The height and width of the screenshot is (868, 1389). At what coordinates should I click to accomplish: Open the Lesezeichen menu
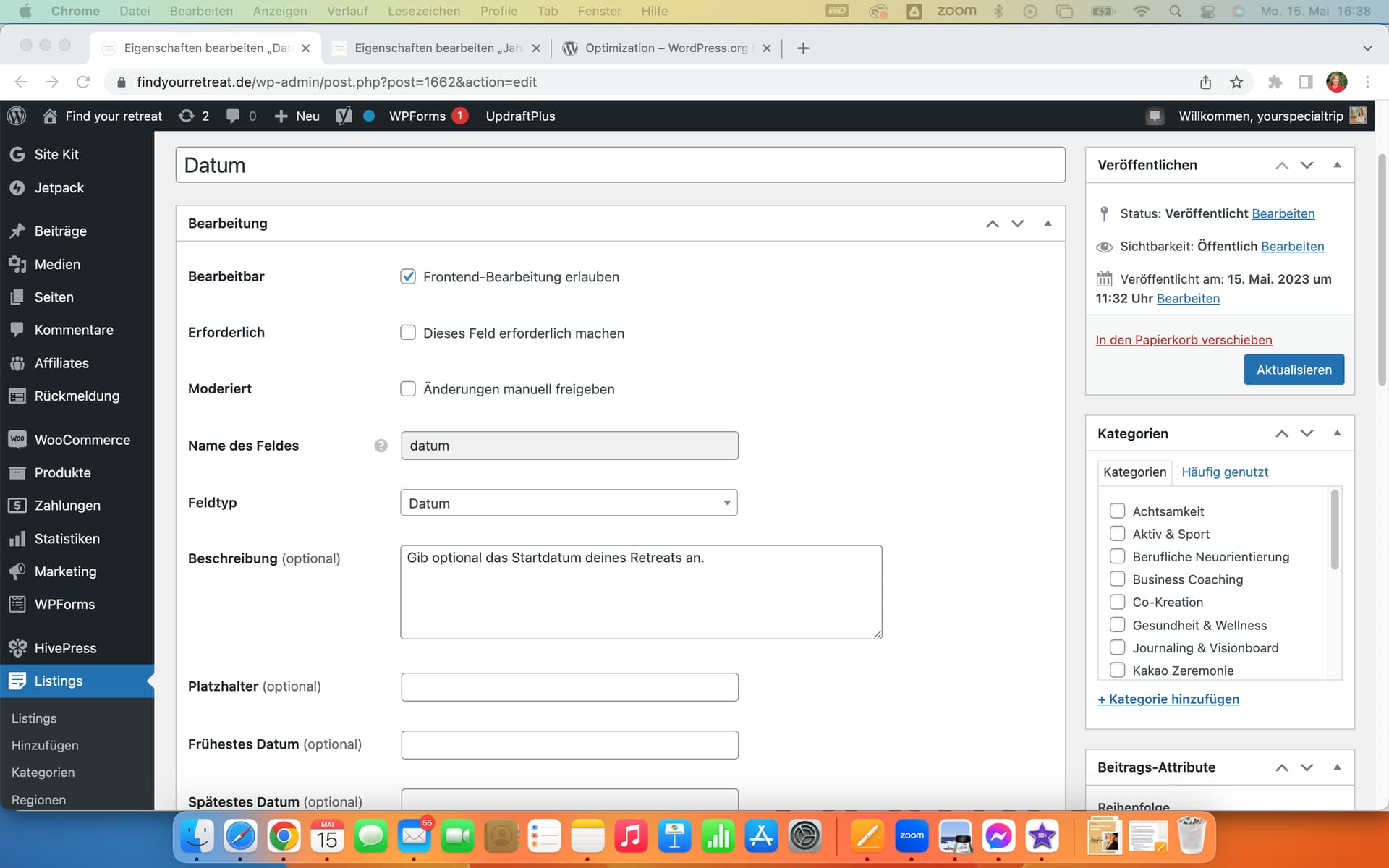(424, 11)
